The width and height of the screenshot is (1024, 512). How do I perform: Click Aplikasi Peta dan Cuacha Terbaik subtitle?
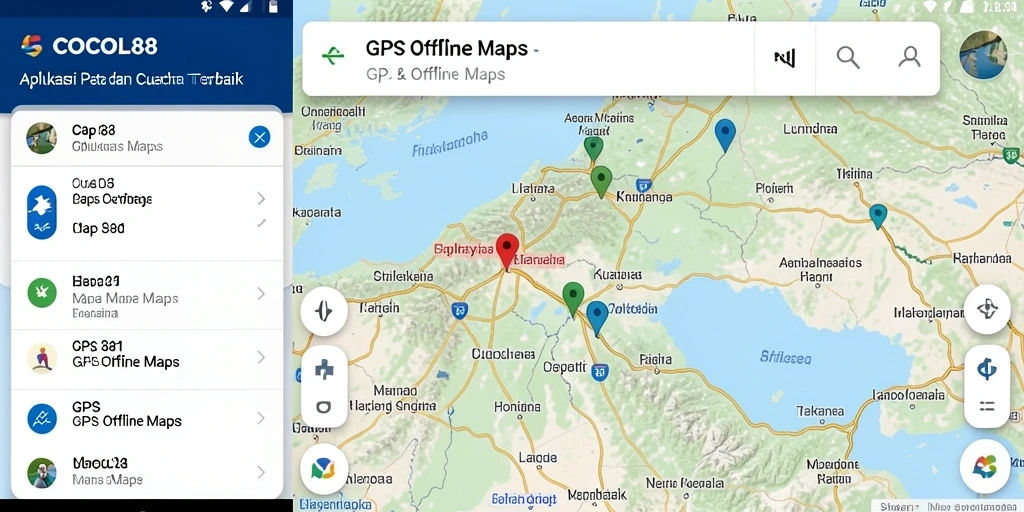(x=131, y=80)
